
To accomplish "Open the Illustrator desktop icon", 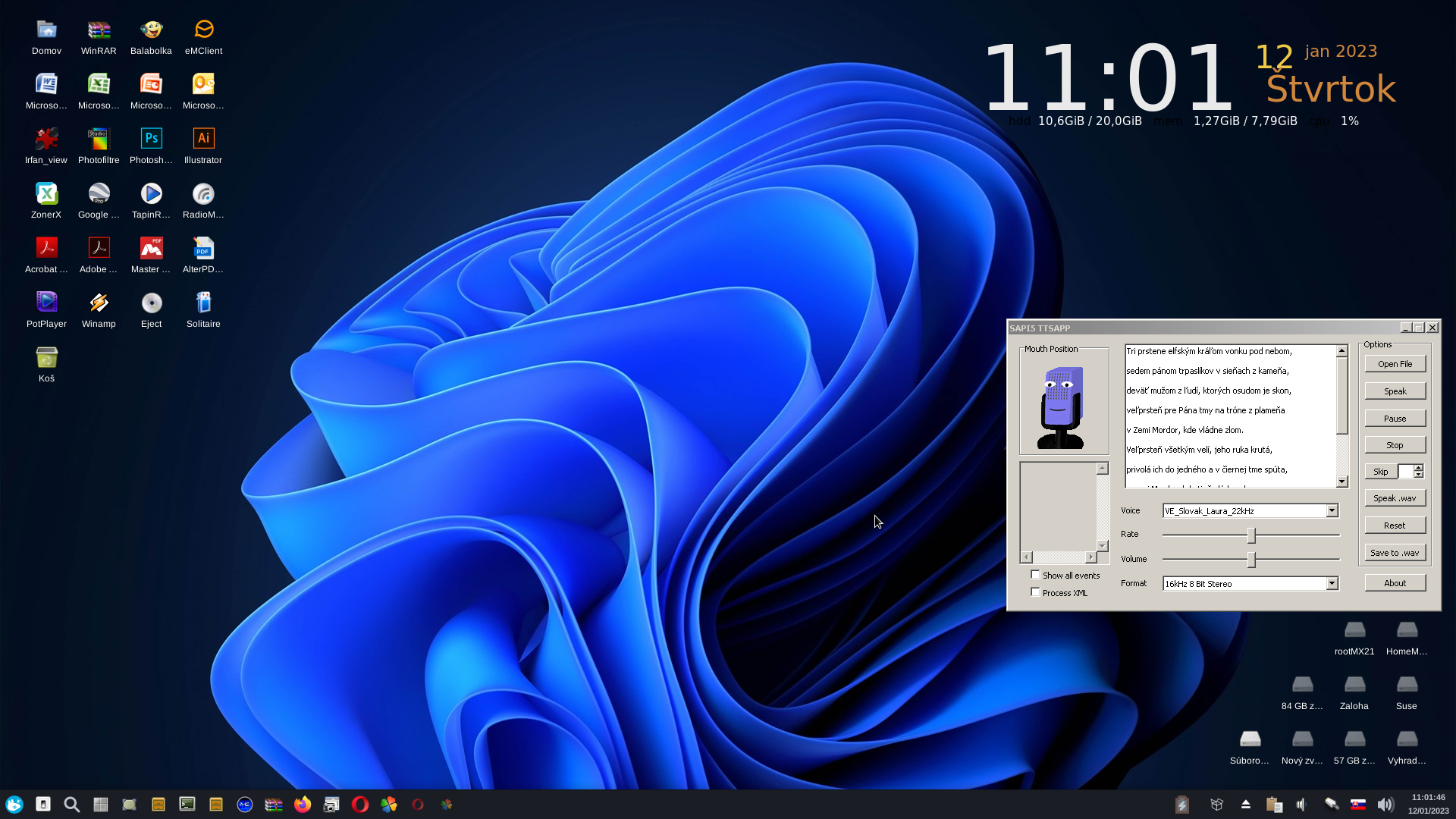I will pos(203,146).
